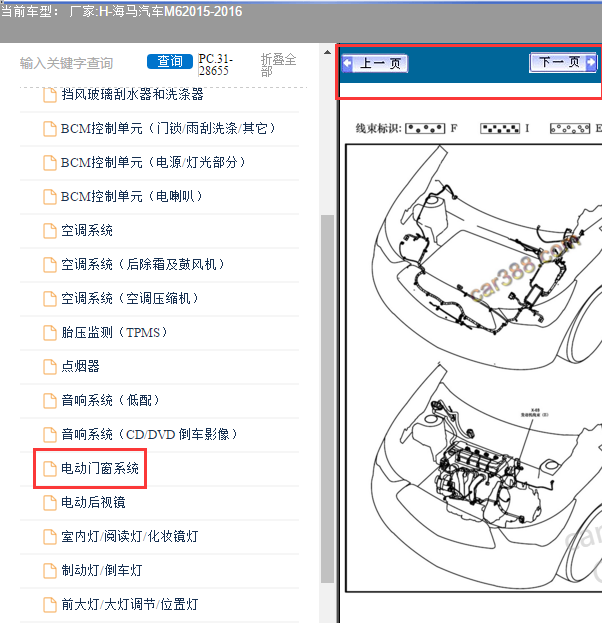Open 前大灯/大灯调节/位置灯 entry
602x623 pixels.
130,604
